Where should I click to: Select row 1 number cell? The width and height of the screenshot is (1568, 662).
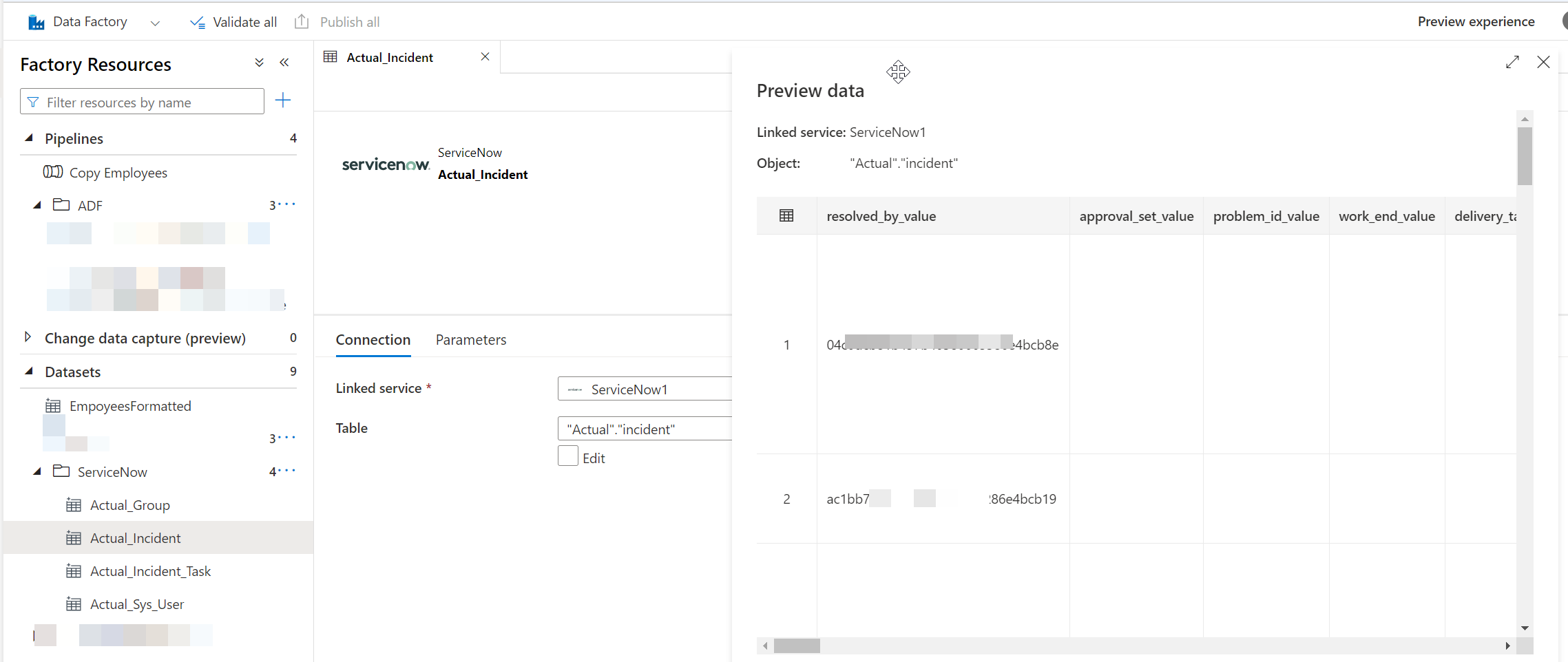tap(786, 344)
